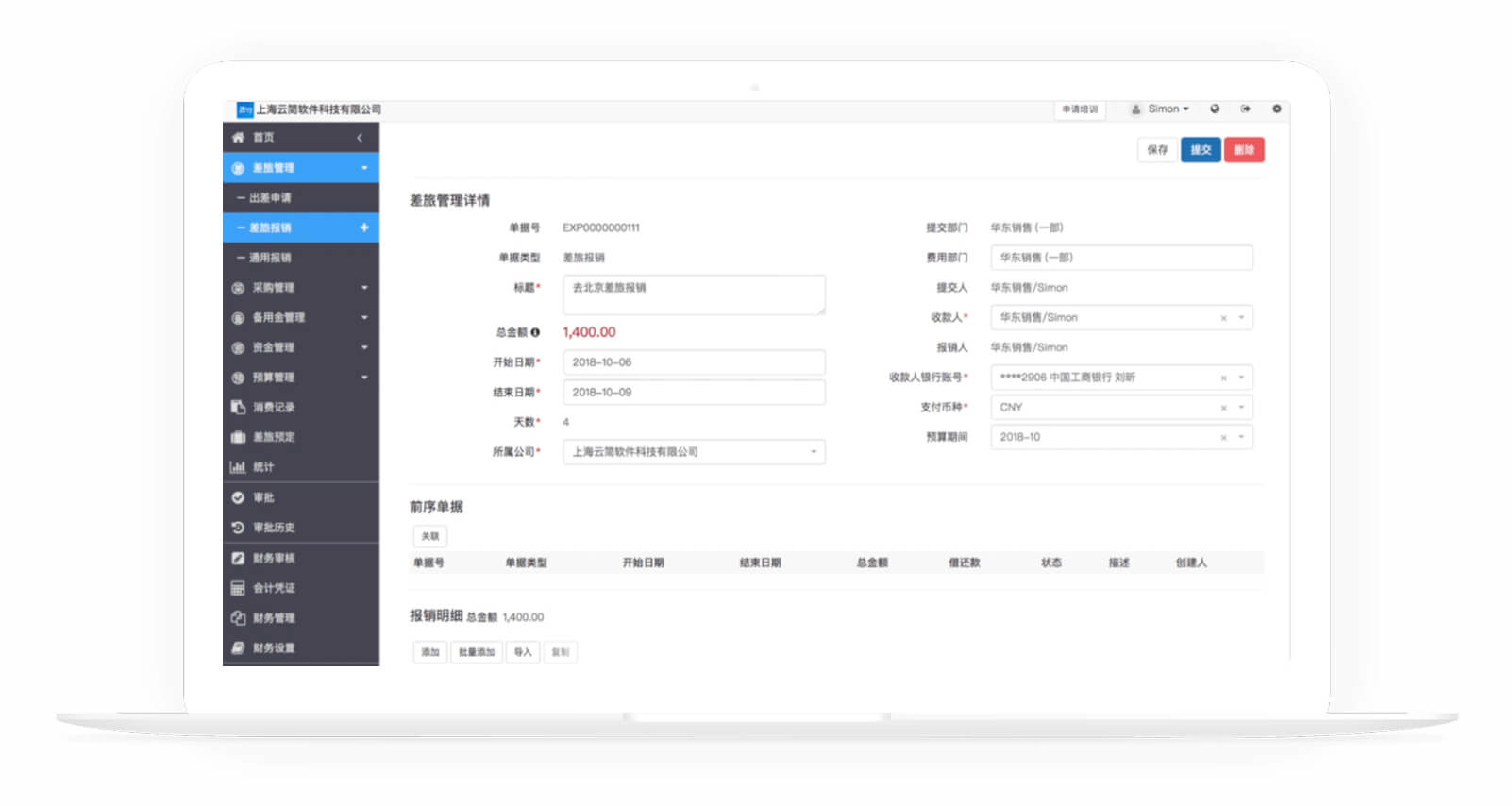Open 会计凭证 in the sidebar
Viewport: 1512px width, 806px height.
click(273, 588)
